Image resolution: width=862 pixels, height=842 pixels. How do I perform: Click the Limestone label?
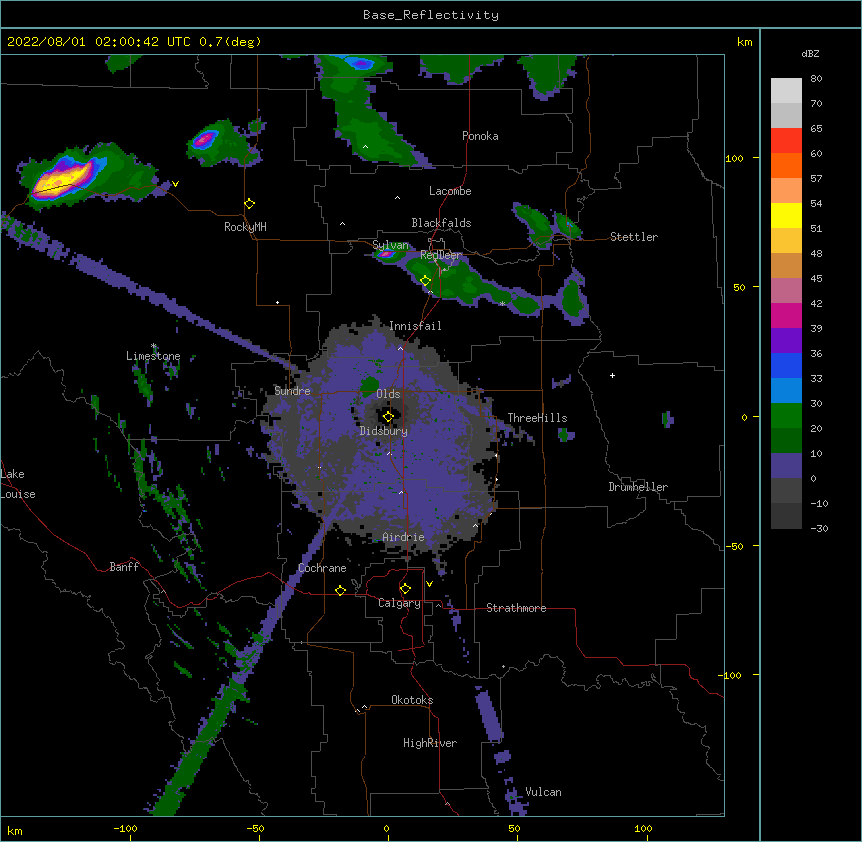[153, 356]
